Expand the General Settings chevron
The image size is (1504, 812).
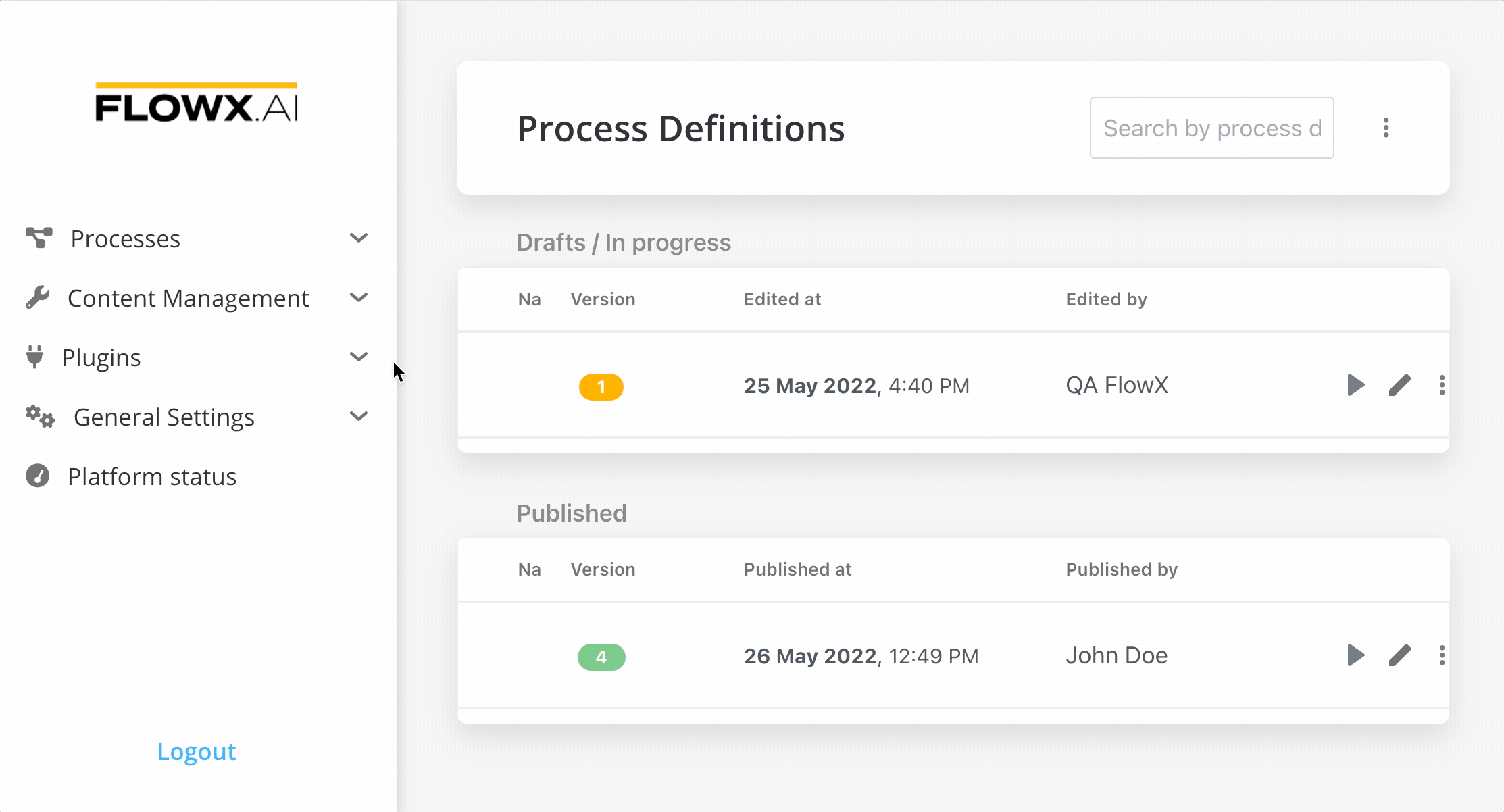click(359, 416)
